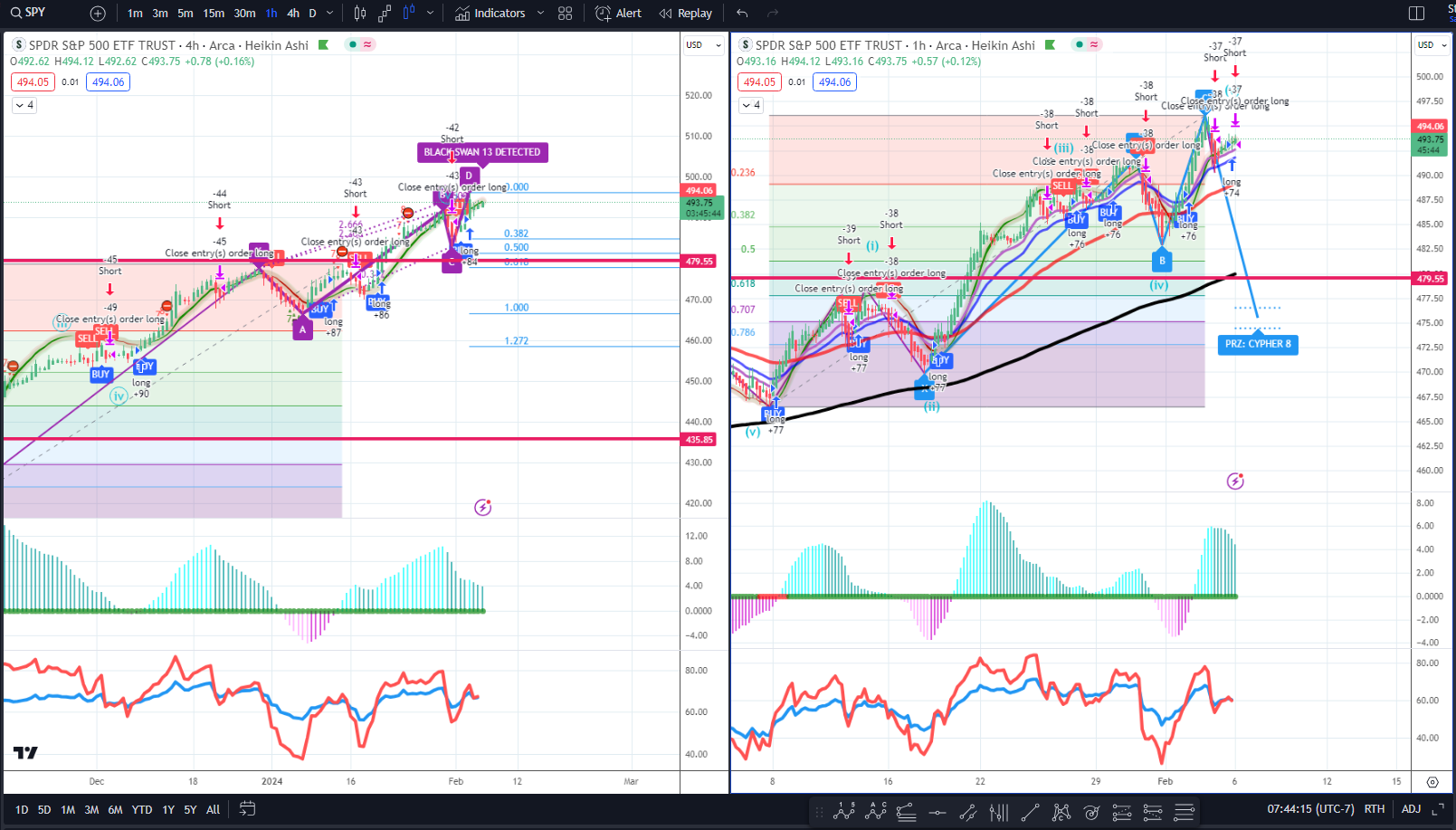1456x830 pixels.
Task: Click the compare or add symbol plus icon
Action: 98,14
